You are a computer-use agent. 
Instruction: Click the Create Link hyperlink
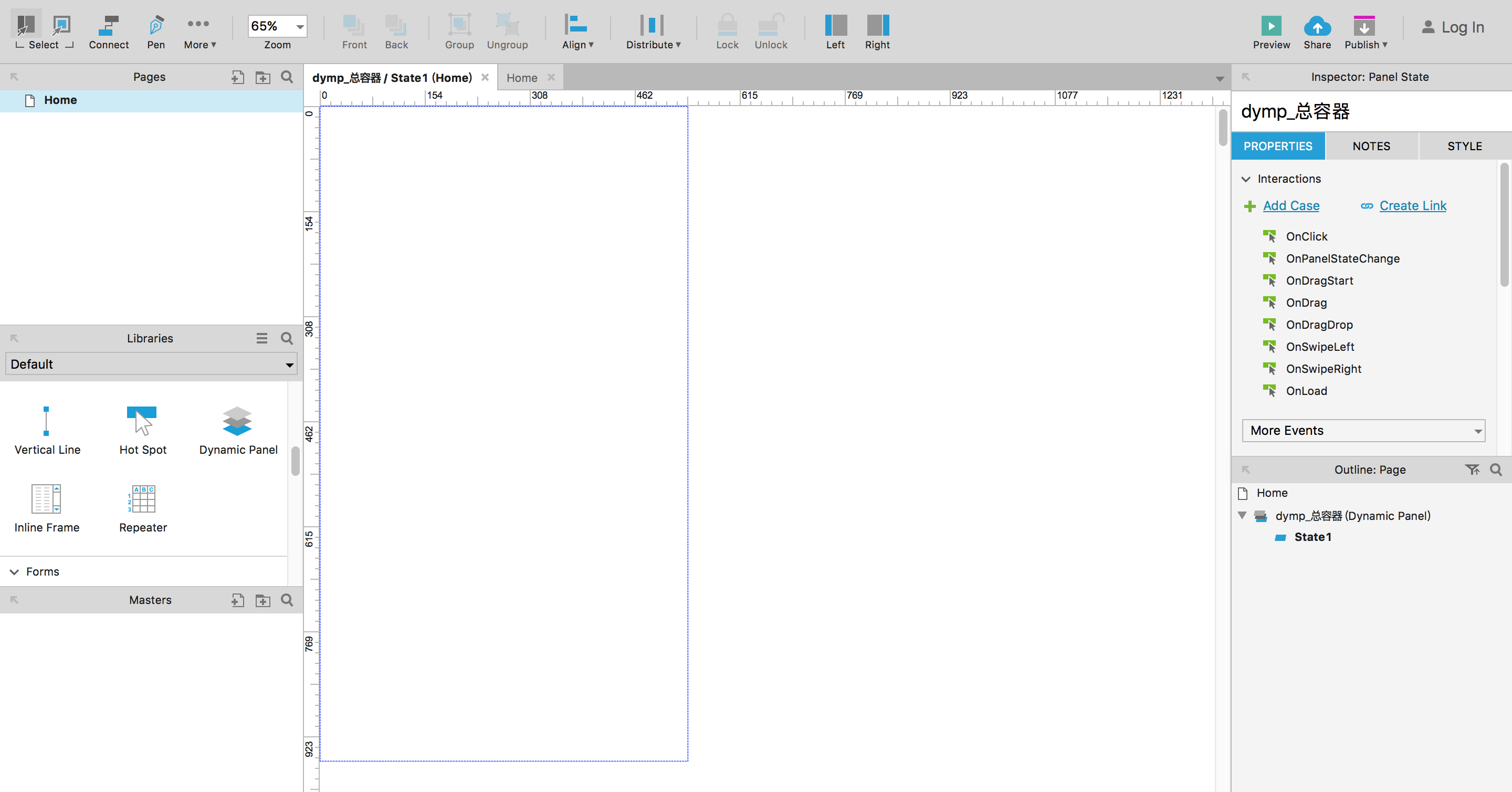click(1412, 205)
